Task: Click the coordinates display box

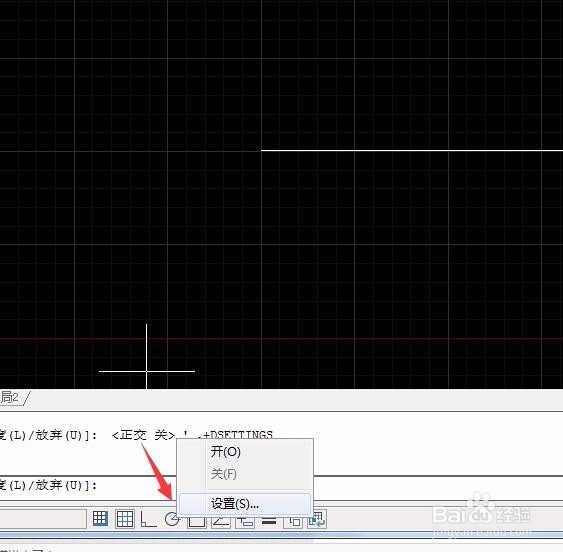Action: point(43,519)
